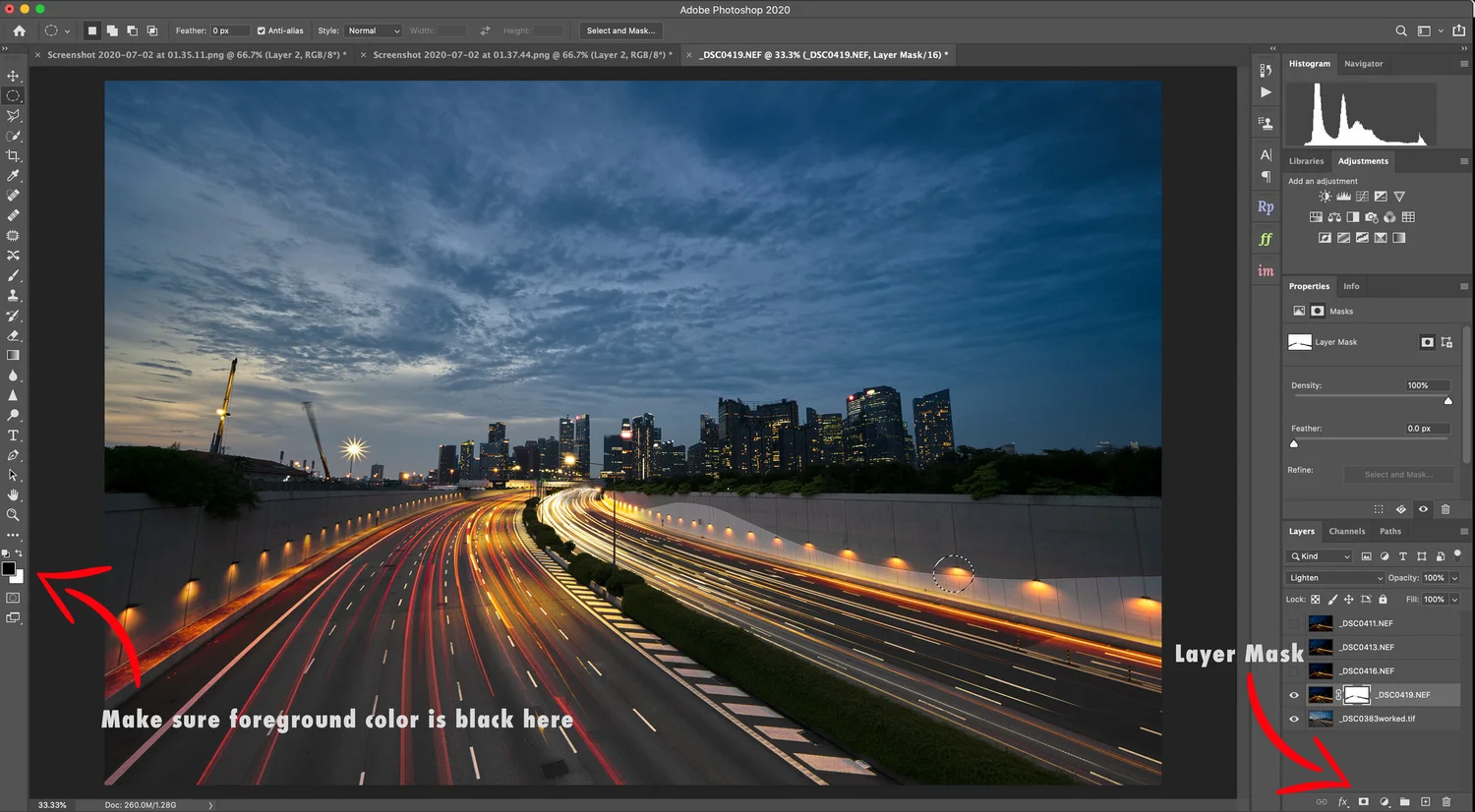Select the Crop tool
The image size is (1475, 812).
[x=13, y=155]
